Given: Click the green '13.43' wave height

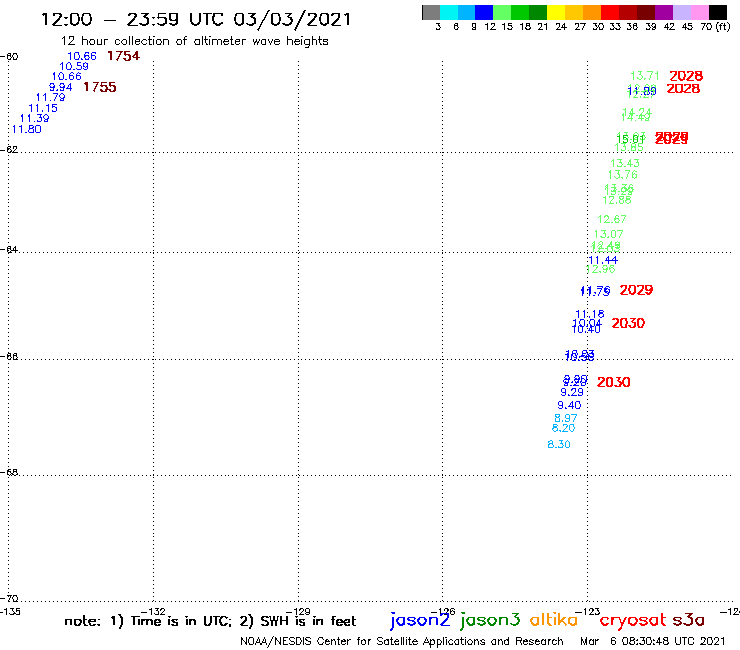Looking at the screenshot, I should pyautogui.click(x=625, y=164).
